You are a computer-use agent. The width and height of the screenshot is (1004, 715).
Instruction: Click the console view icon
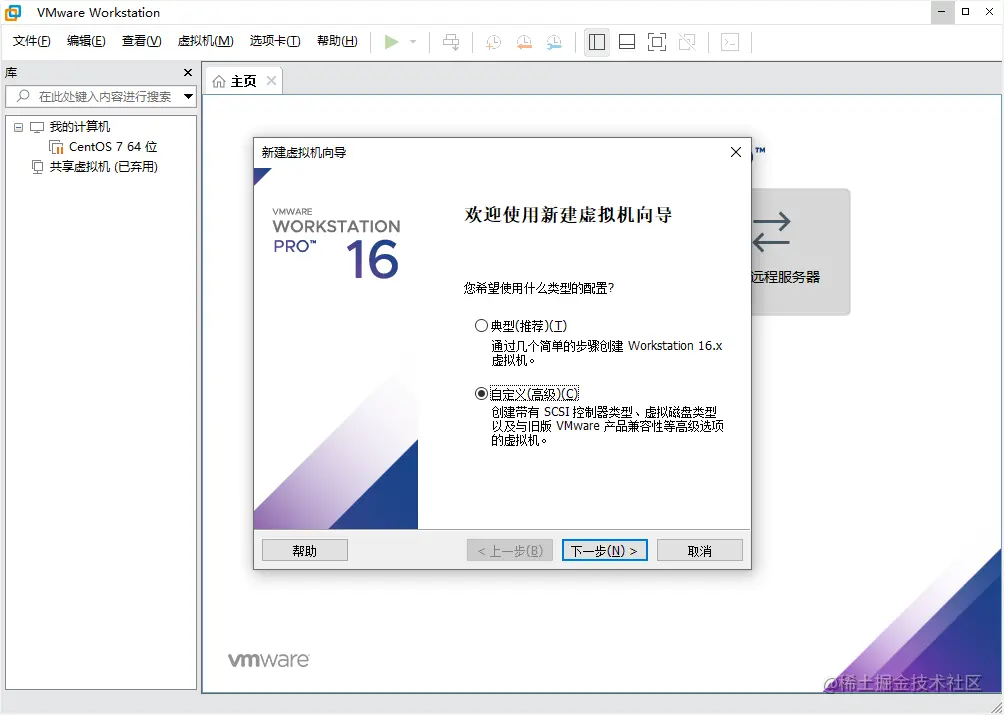pos(730,42)
